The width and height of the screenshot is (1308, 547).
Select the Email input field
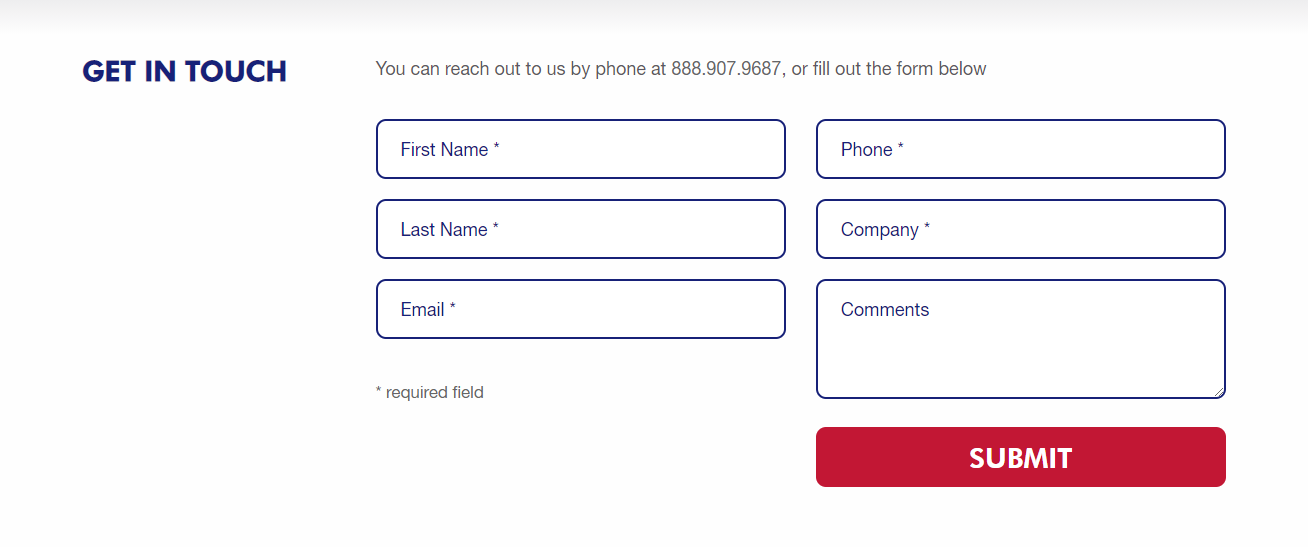point(580,309)
